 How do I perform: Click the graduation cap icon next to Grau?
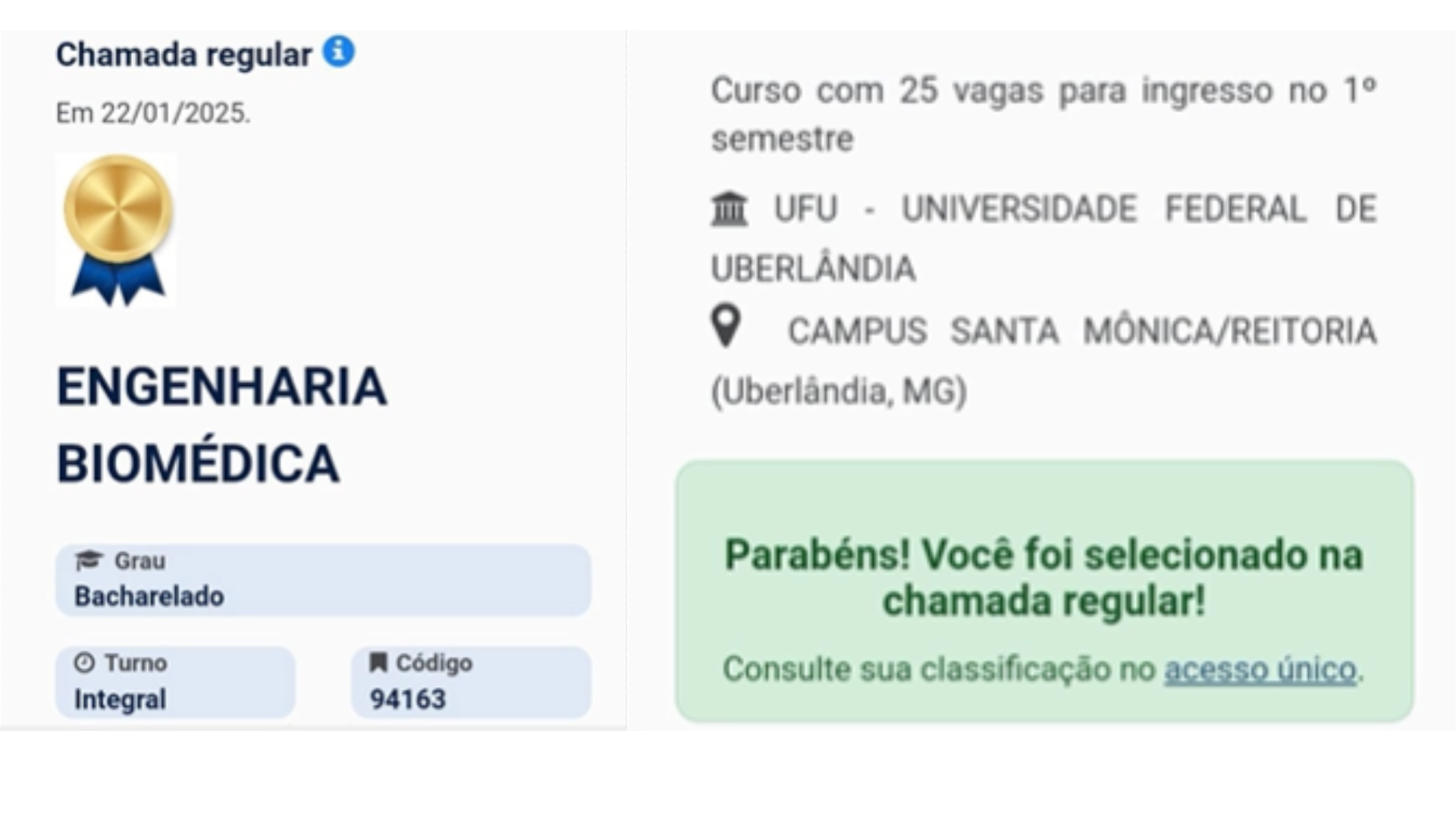pos(89,560)
